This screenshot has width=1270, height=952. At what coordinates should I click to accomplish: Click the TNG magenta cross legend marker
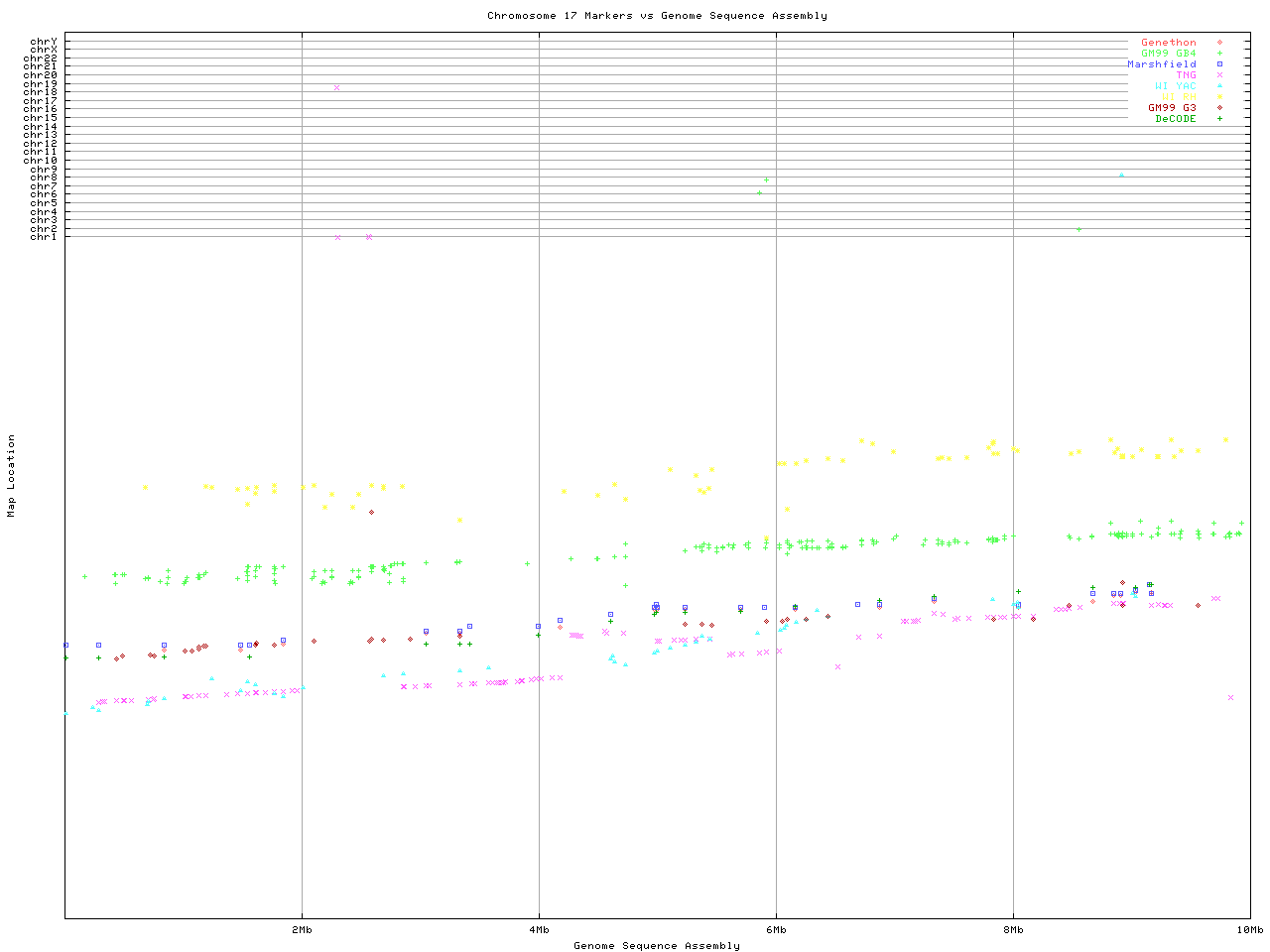tap(1219, 75)
